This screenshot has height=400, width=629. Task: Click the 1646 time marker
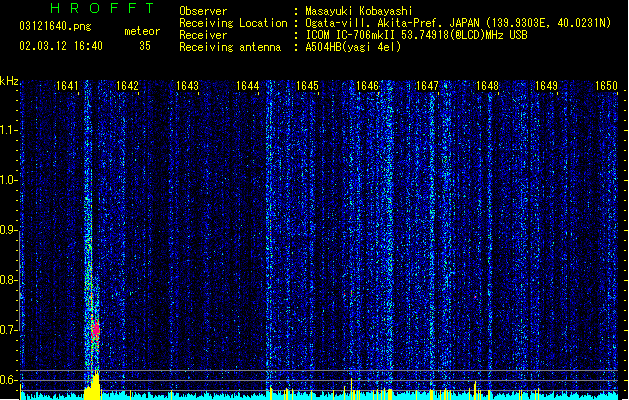[x=367, y=86]
